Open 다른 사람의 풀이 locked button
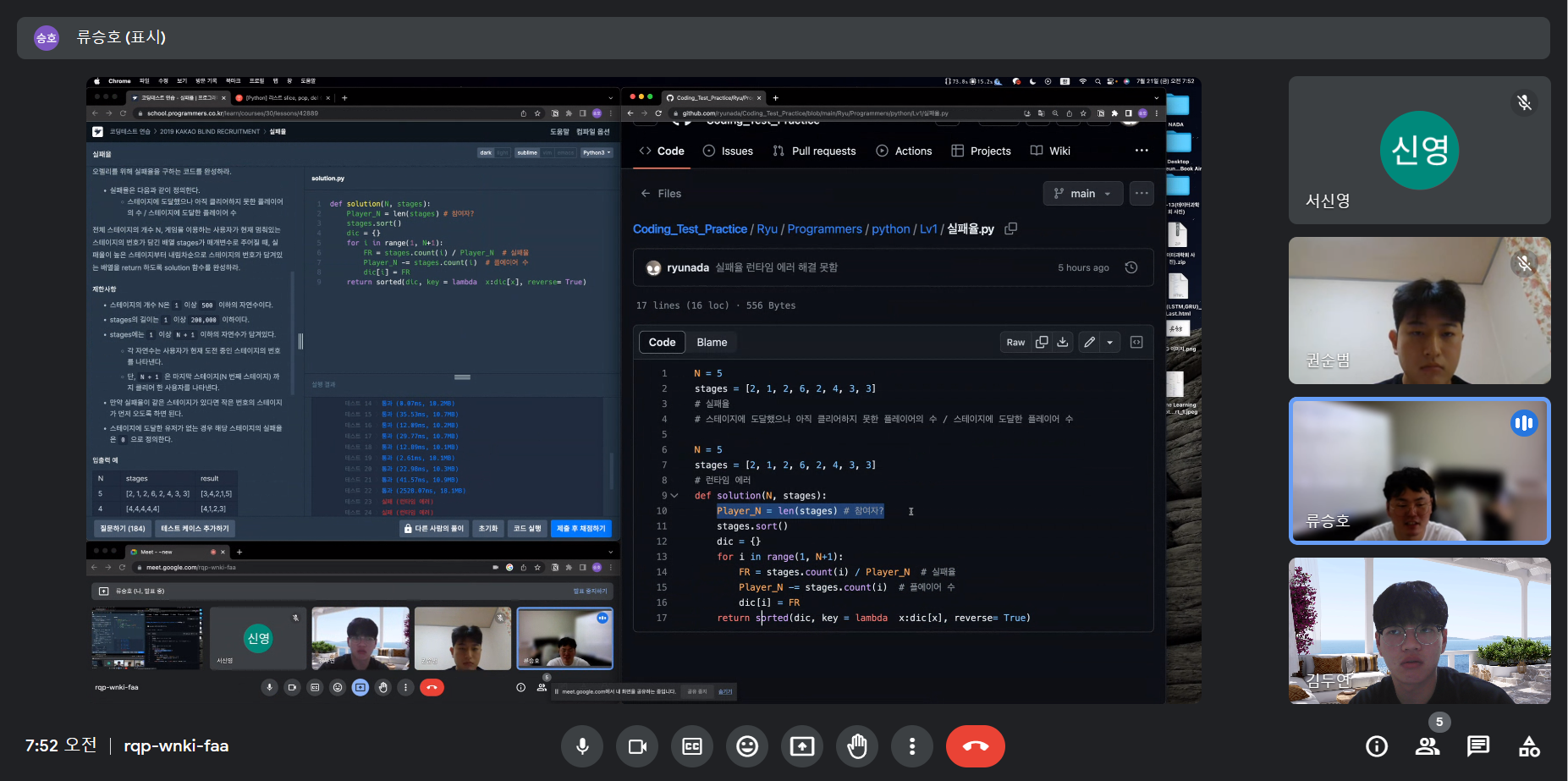1568x781 pixels. (434, 528)
